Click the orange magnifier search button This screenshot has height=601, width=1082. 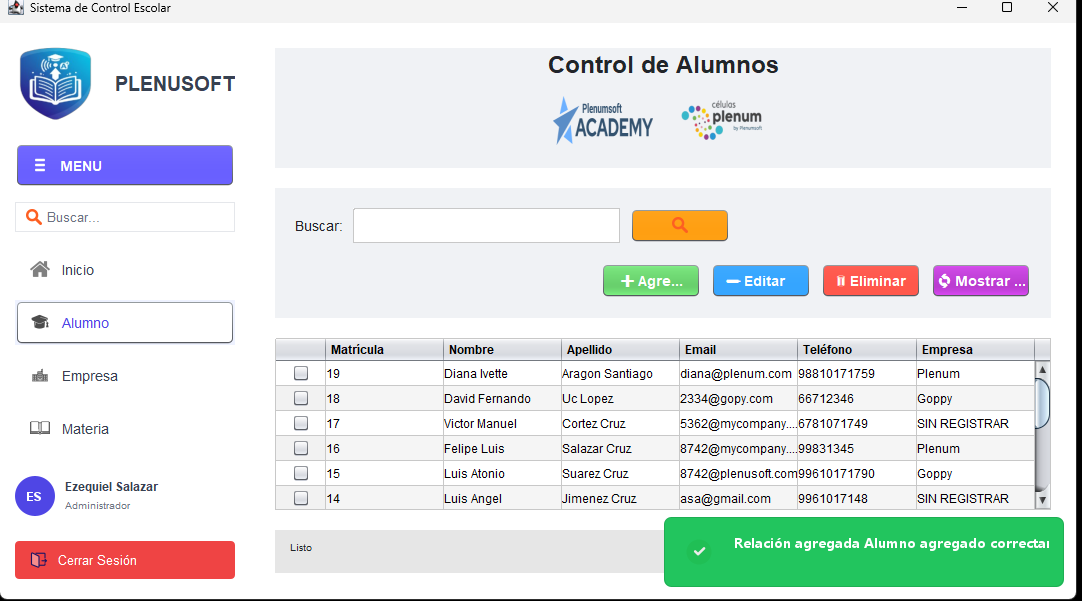(x=679, y=225)
